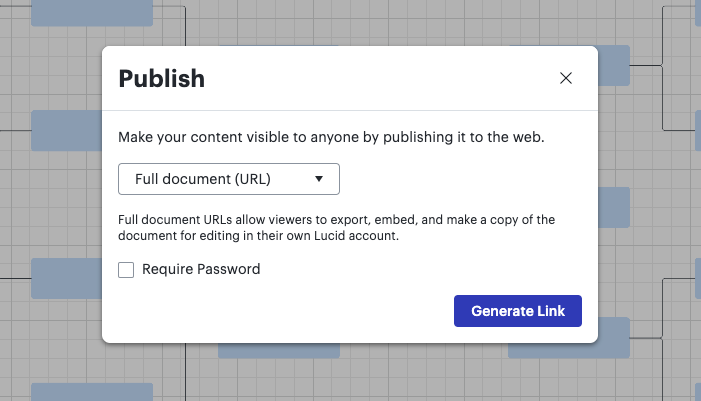Click the dropdown's black triangle arrow
This screenshot has height=401, width=701.
click(319, 179)
